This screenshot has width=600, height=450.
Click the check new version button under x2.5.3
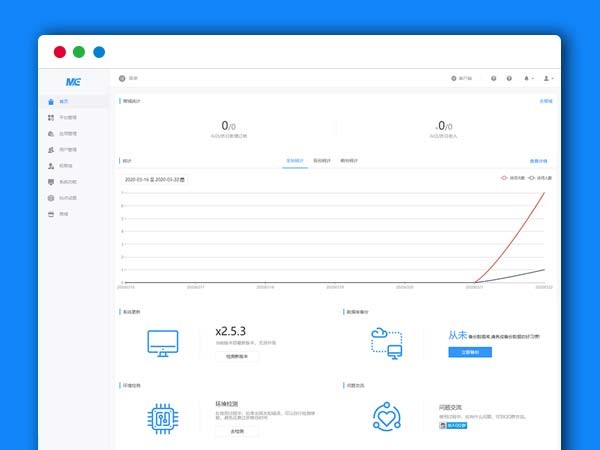237,356
